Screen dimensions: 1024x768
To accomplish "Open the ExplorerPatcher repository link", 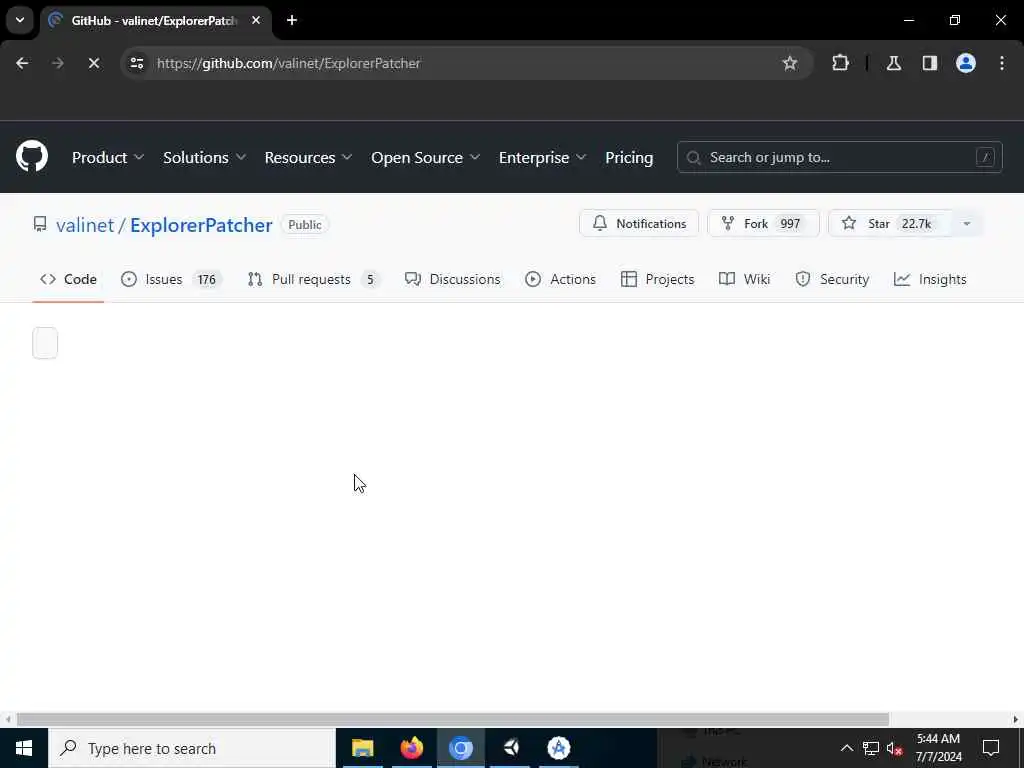I will coord(201,225).
